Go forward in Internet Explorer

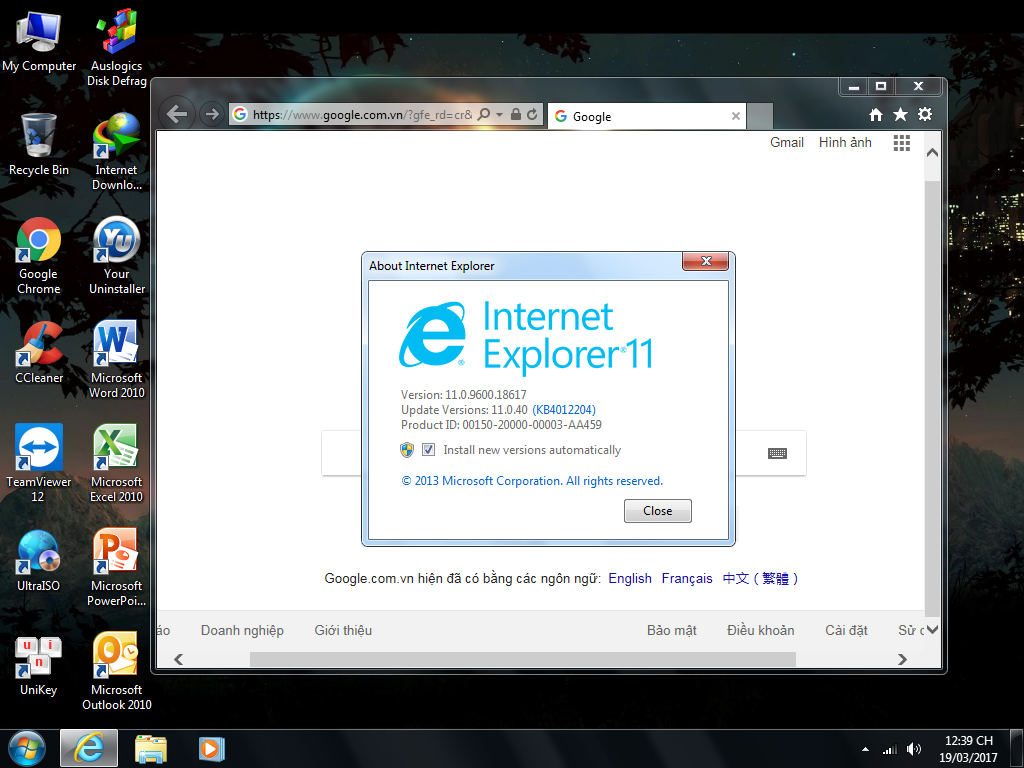[x=211, y=114]
